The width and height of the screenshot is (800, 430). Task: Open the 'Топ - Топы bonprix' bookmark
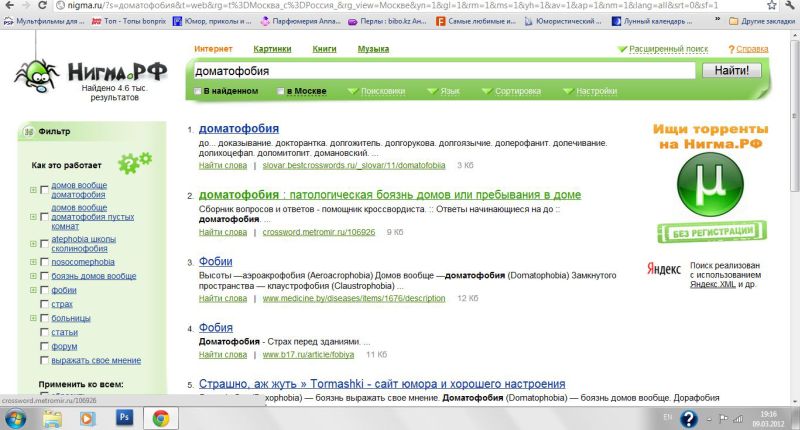tap(130, 21)
